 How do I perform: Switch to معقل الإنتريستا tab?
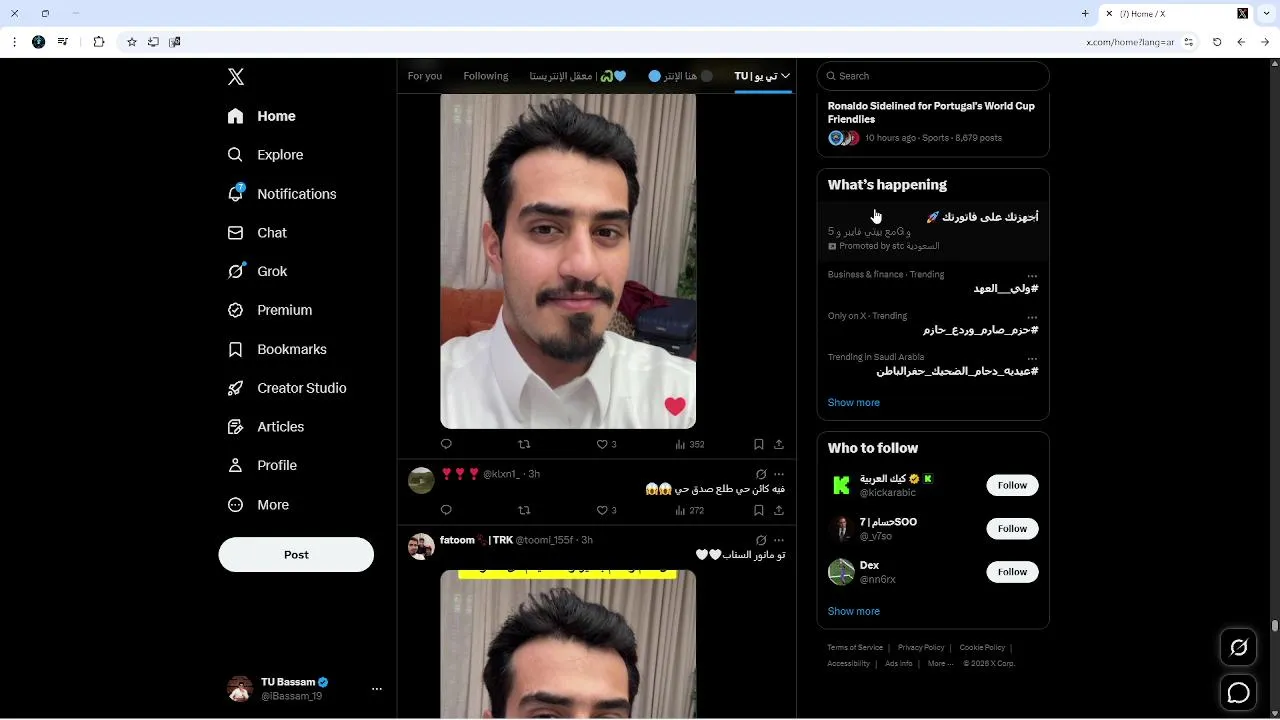tap(578, 76)
